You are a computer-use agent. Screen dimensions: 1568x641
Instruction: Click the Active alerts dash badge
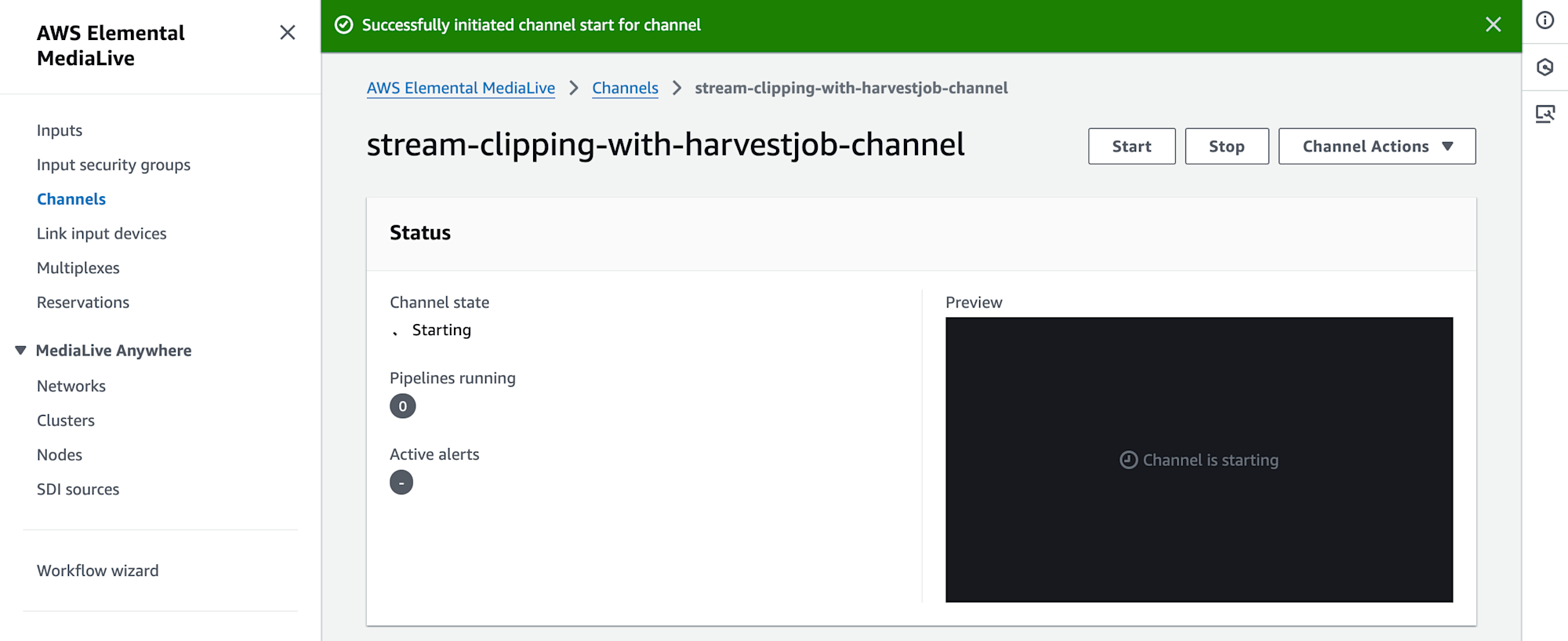pyautogui.click(x=401, y=483)
